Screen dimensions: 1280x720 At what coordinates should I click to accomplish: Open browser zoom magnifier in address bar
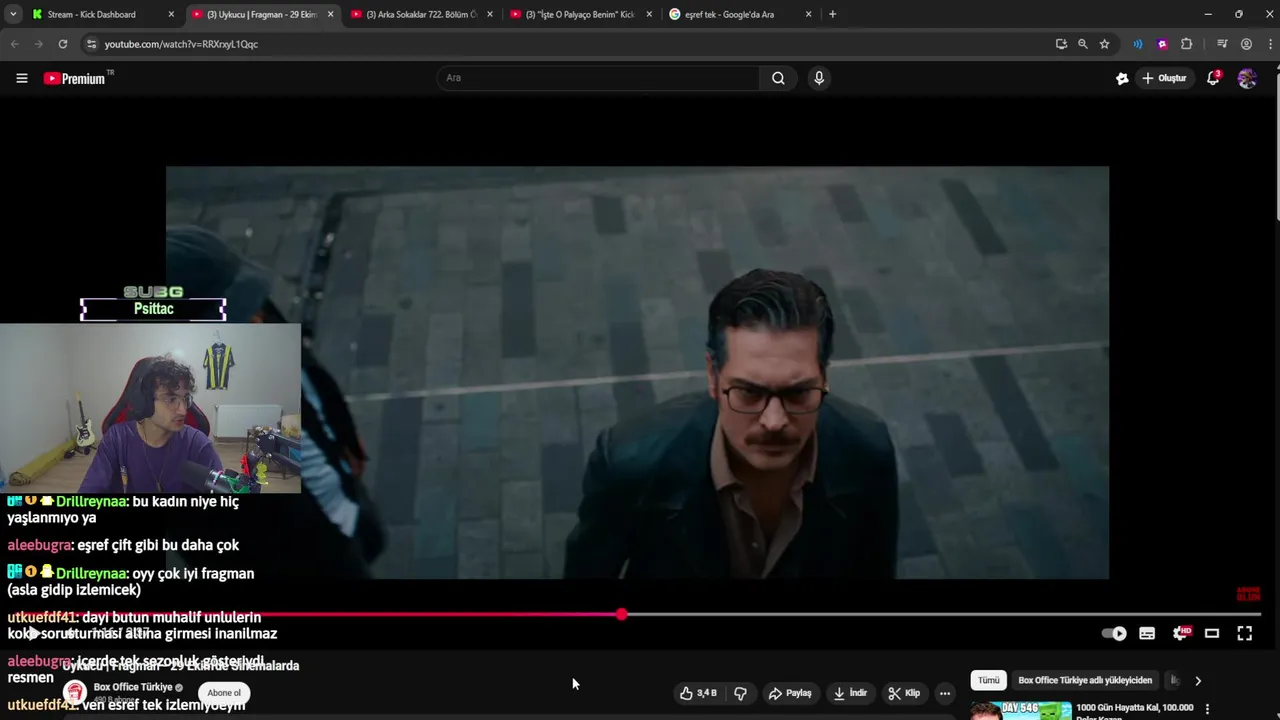point(1082,44)
